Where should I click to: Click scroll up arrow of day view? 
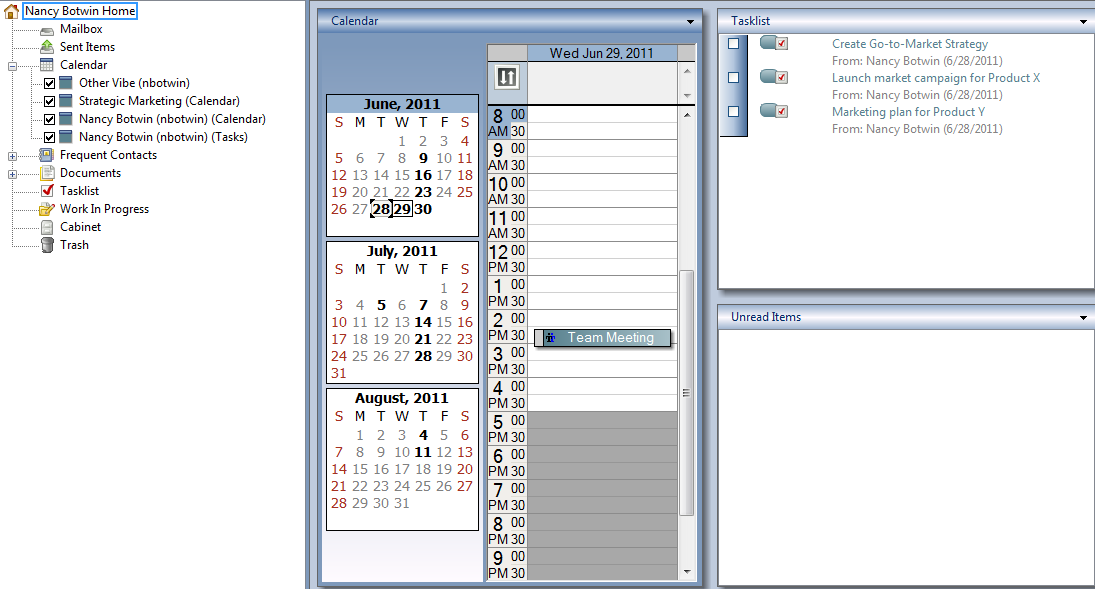pos(687,115)
